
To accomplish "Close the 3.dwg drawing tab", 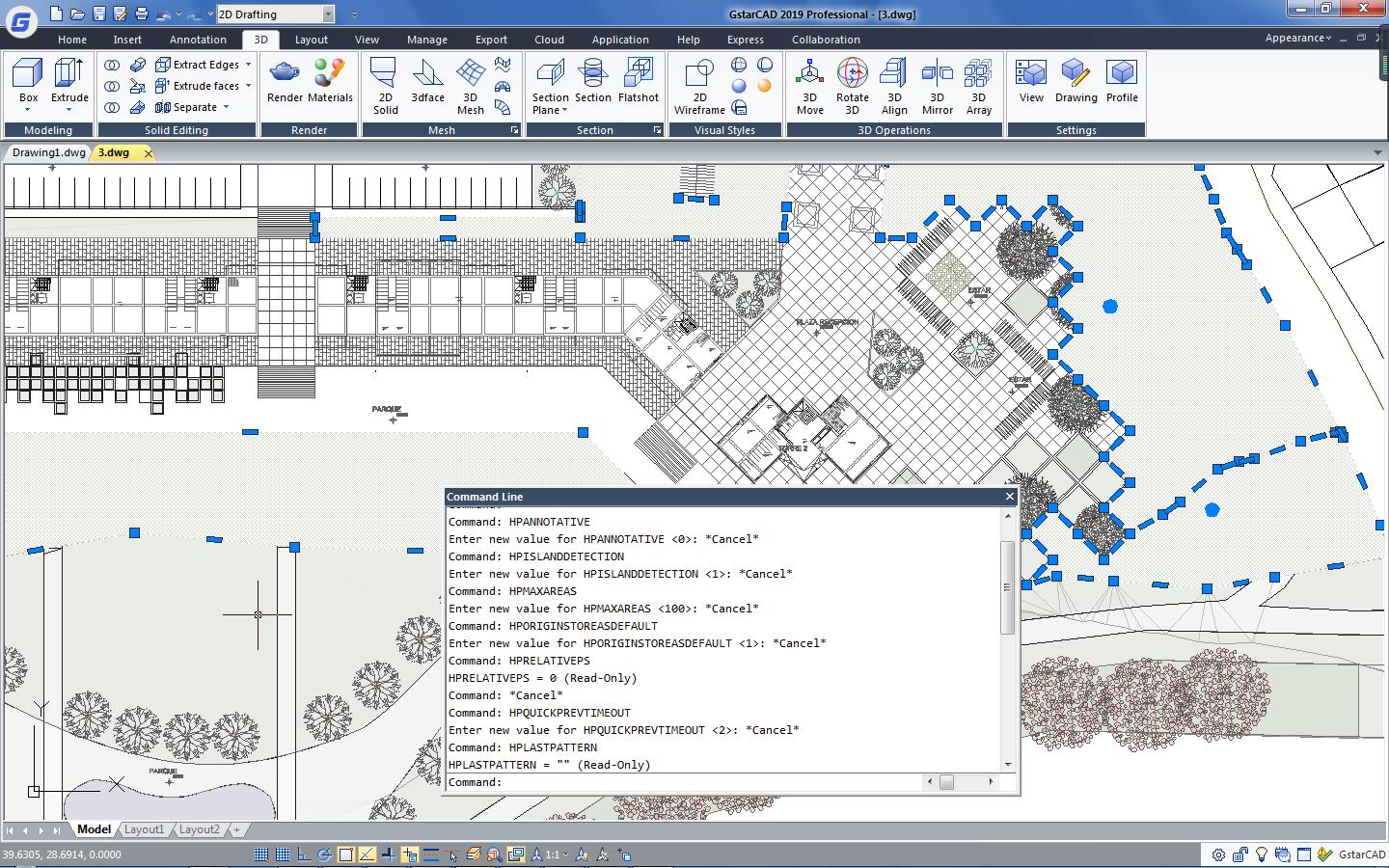I will point(149,152).
